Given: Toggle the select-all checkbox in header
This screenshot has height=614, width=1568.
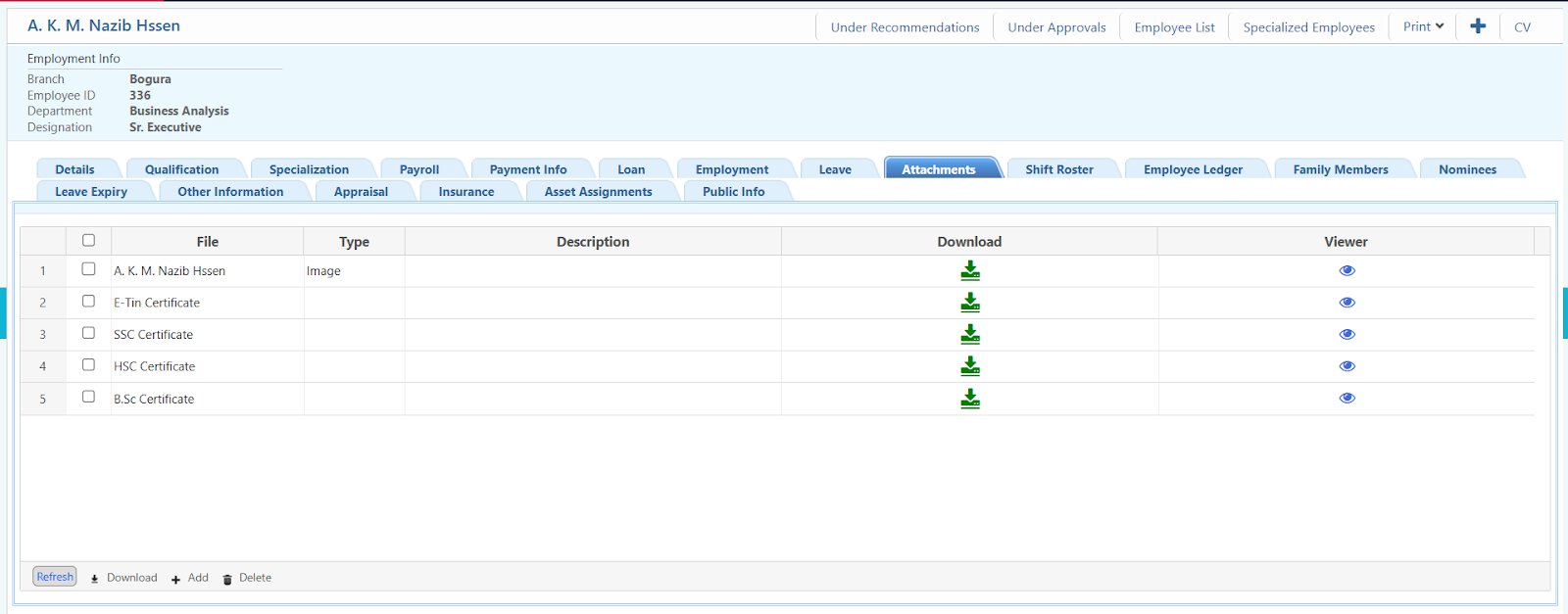Looking at the screenshot, I should click(x=88, y=240).
